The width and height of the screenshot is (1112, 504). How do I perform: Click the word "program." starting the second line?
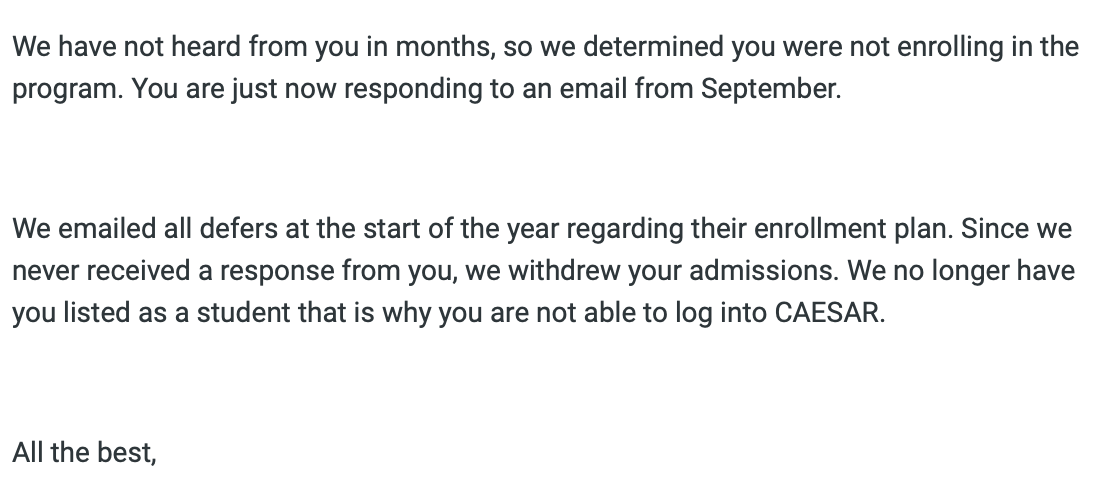[x=68, y=91]
